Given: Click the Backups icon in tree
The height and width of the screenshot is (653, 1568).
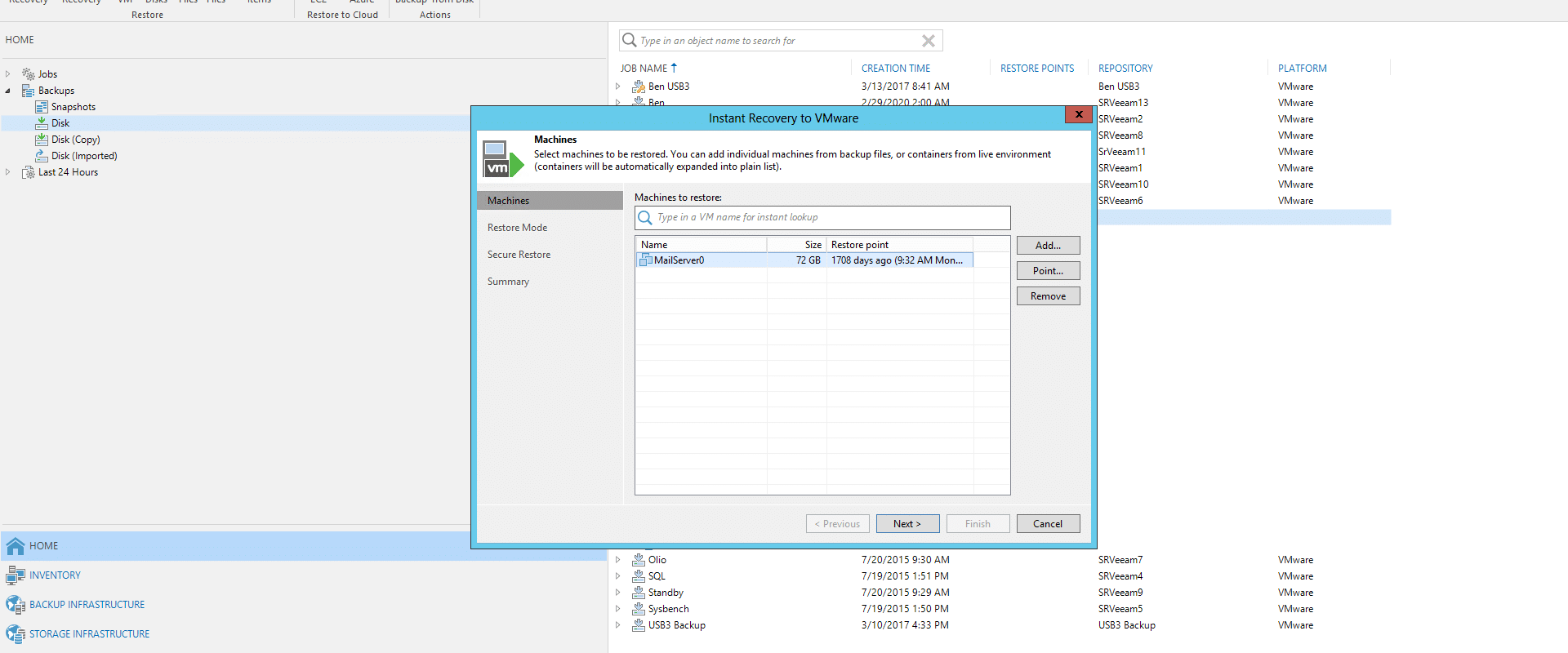Looking at the screenshot, I should pos(29,91).
